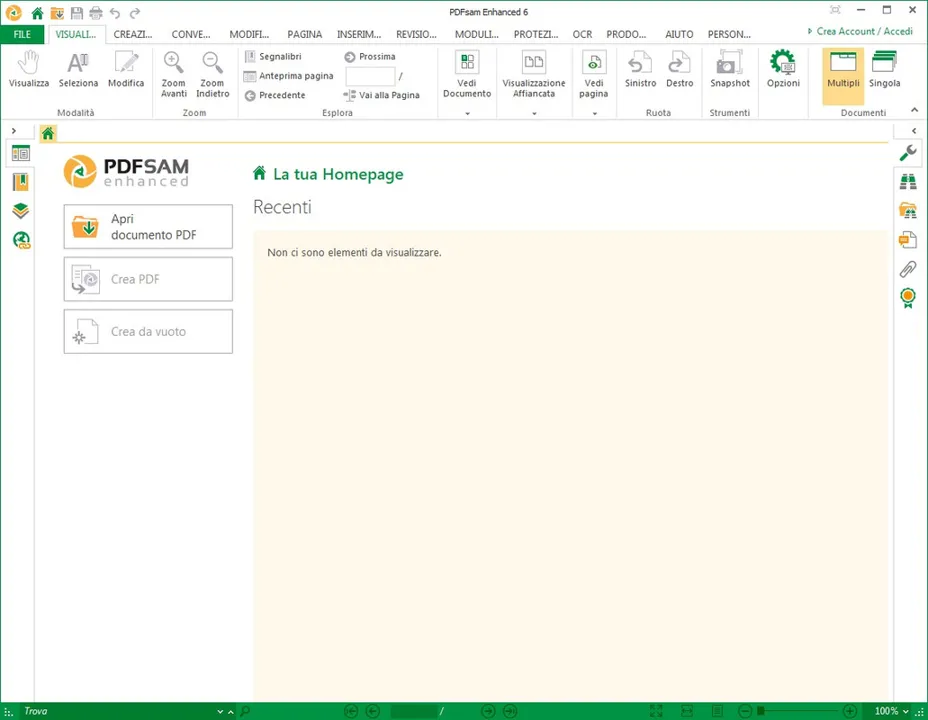Open the FILE menu
928x720 pixels.
click(22, 34)
